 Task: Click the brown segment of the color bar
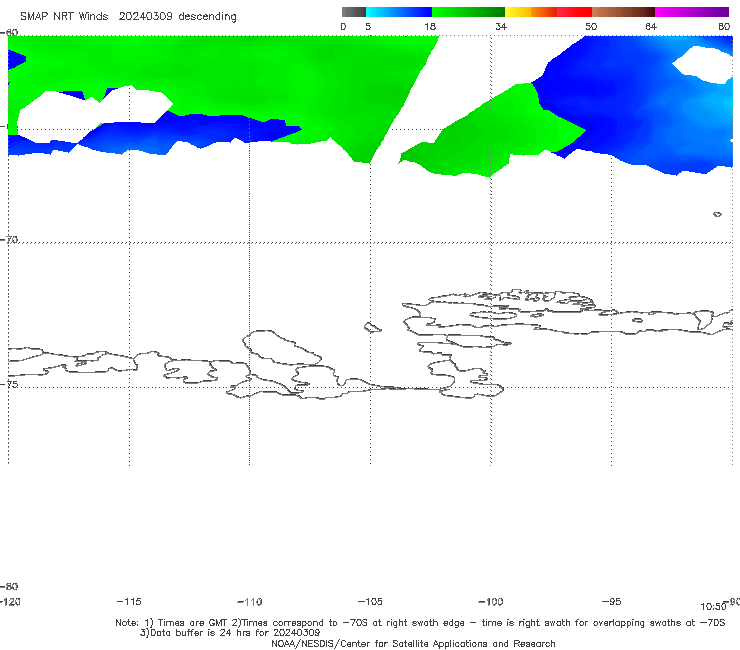coord(623,12)
